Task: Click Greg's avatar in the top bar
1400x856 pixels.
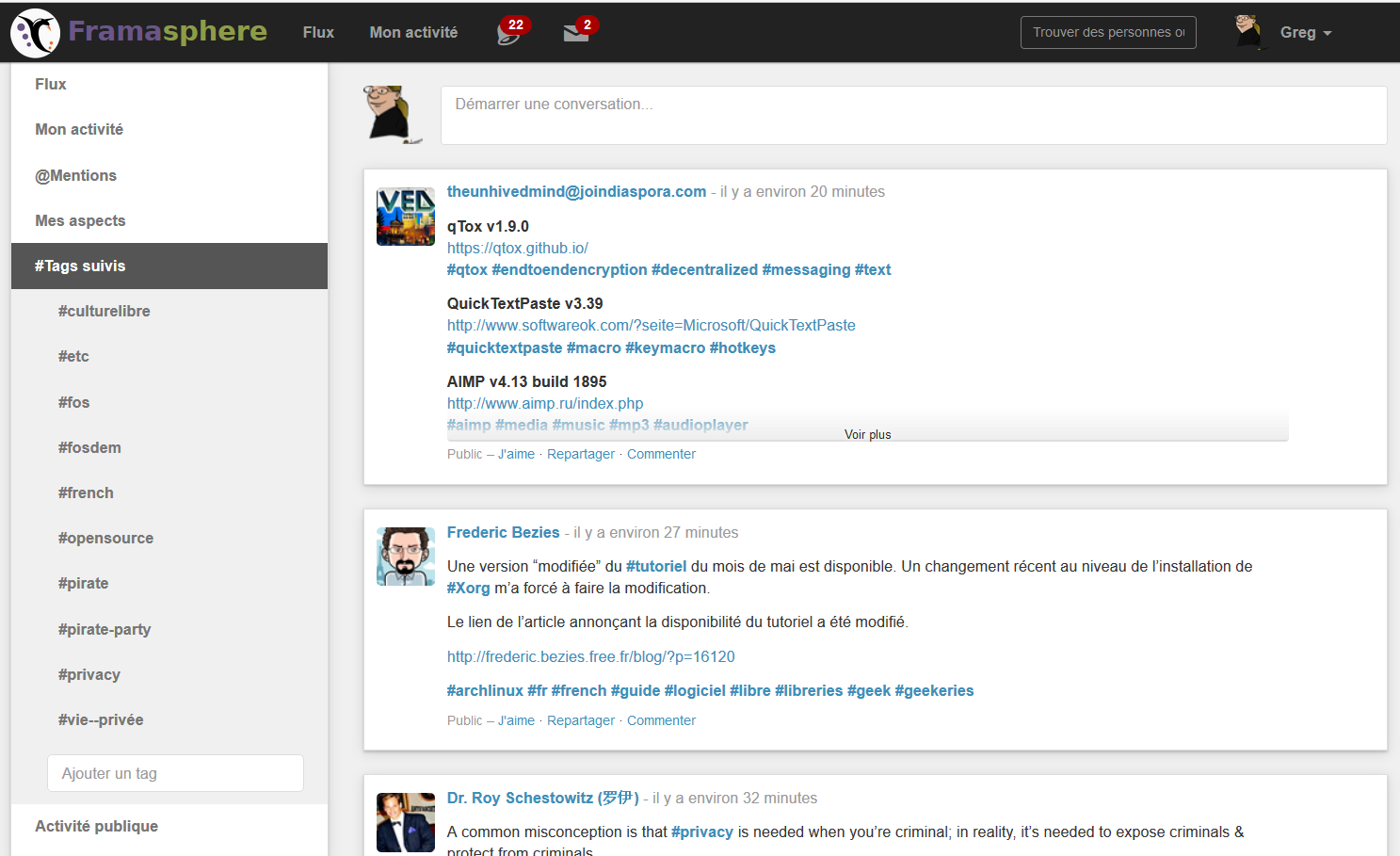Action: (1248, 32)
